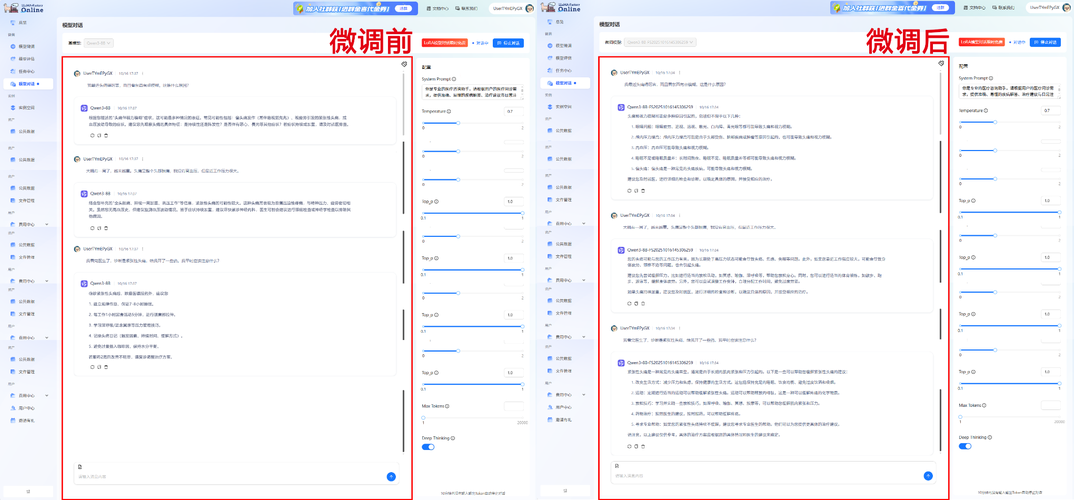Open 文档中心 in the 微调前 window header

(x=439, y=8)
